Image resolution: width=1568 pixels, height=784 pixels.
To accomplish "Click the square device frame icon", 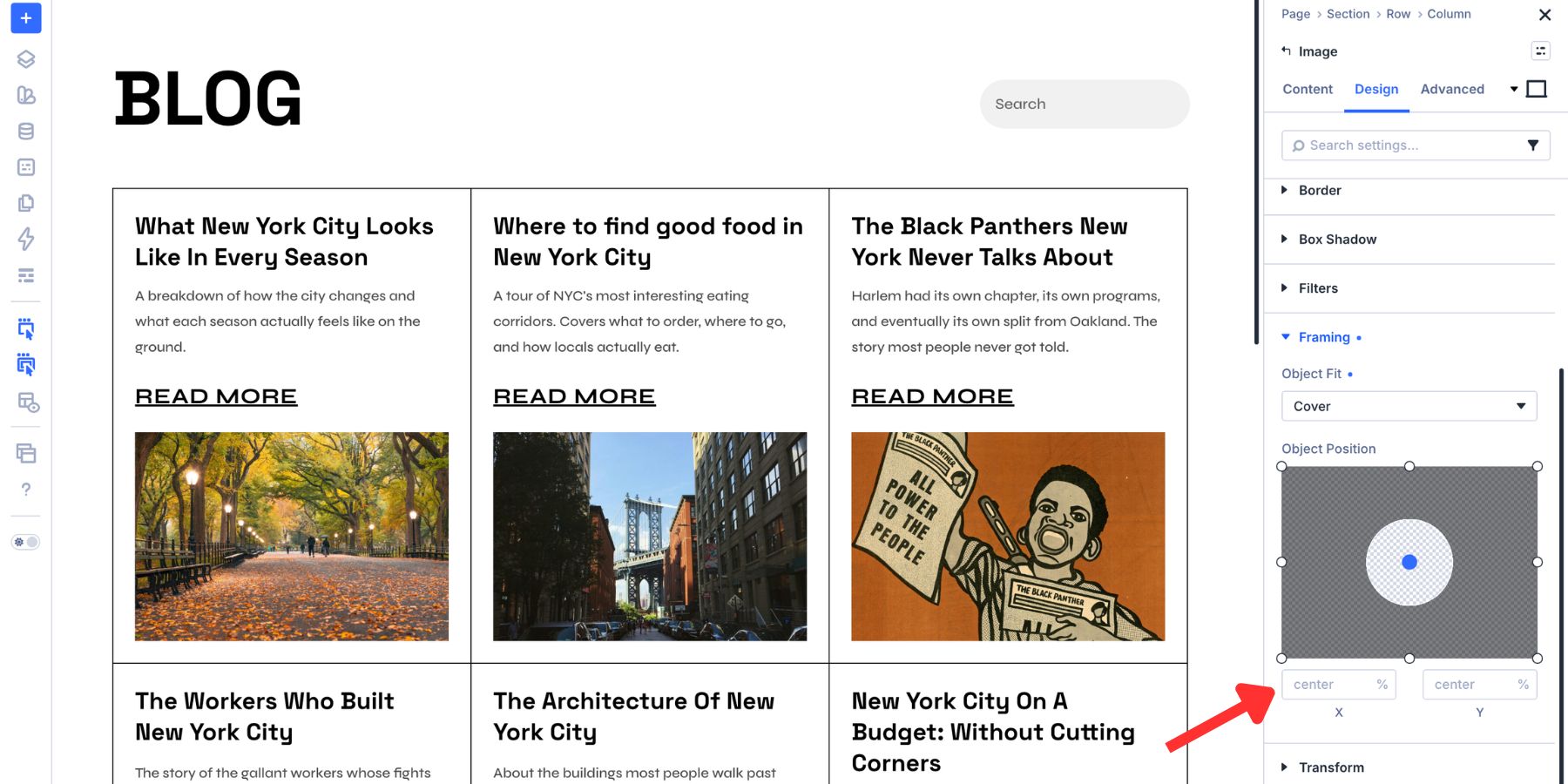I will pos(1537,89).
